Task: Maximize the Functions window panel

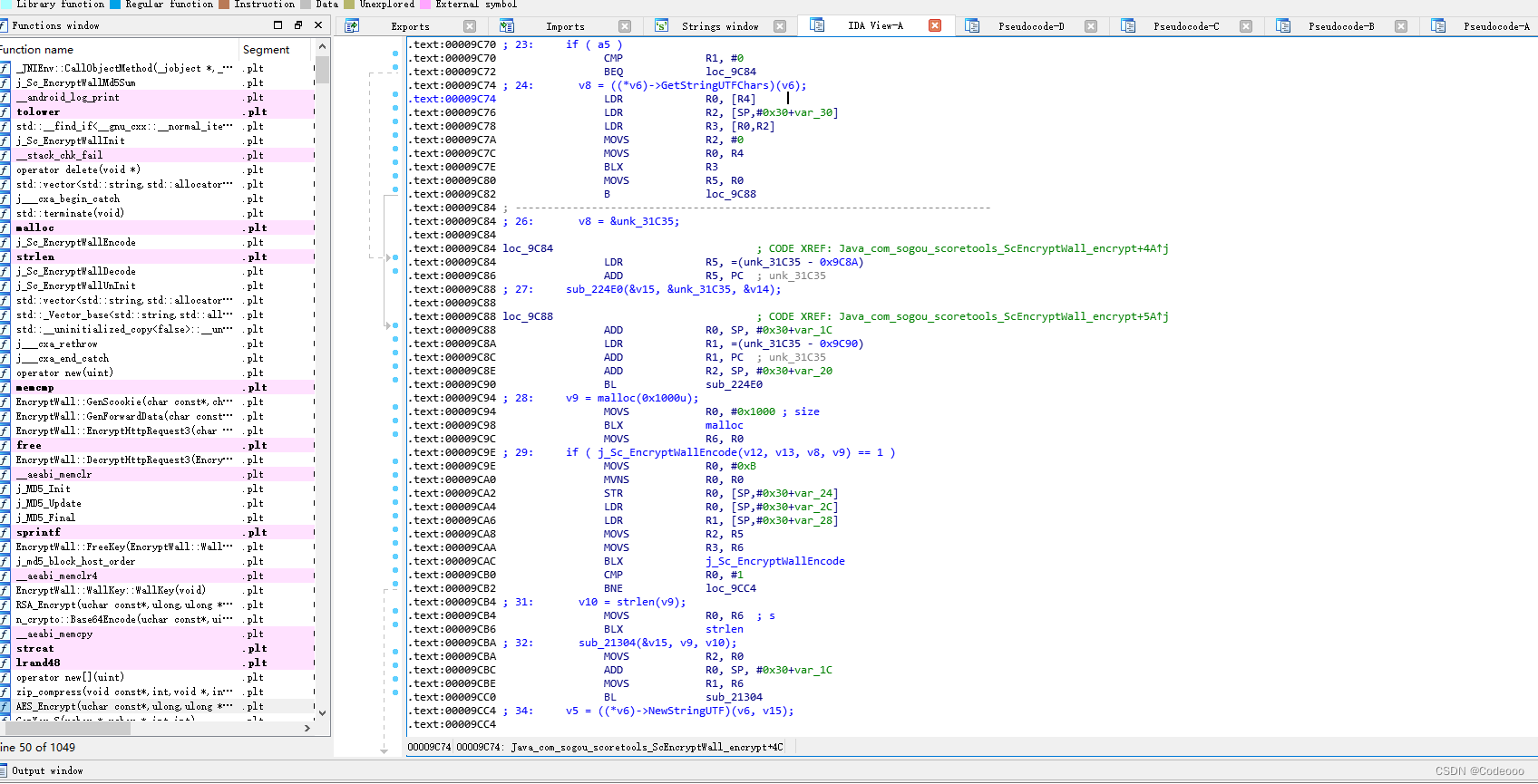Action: coord(277,25)
